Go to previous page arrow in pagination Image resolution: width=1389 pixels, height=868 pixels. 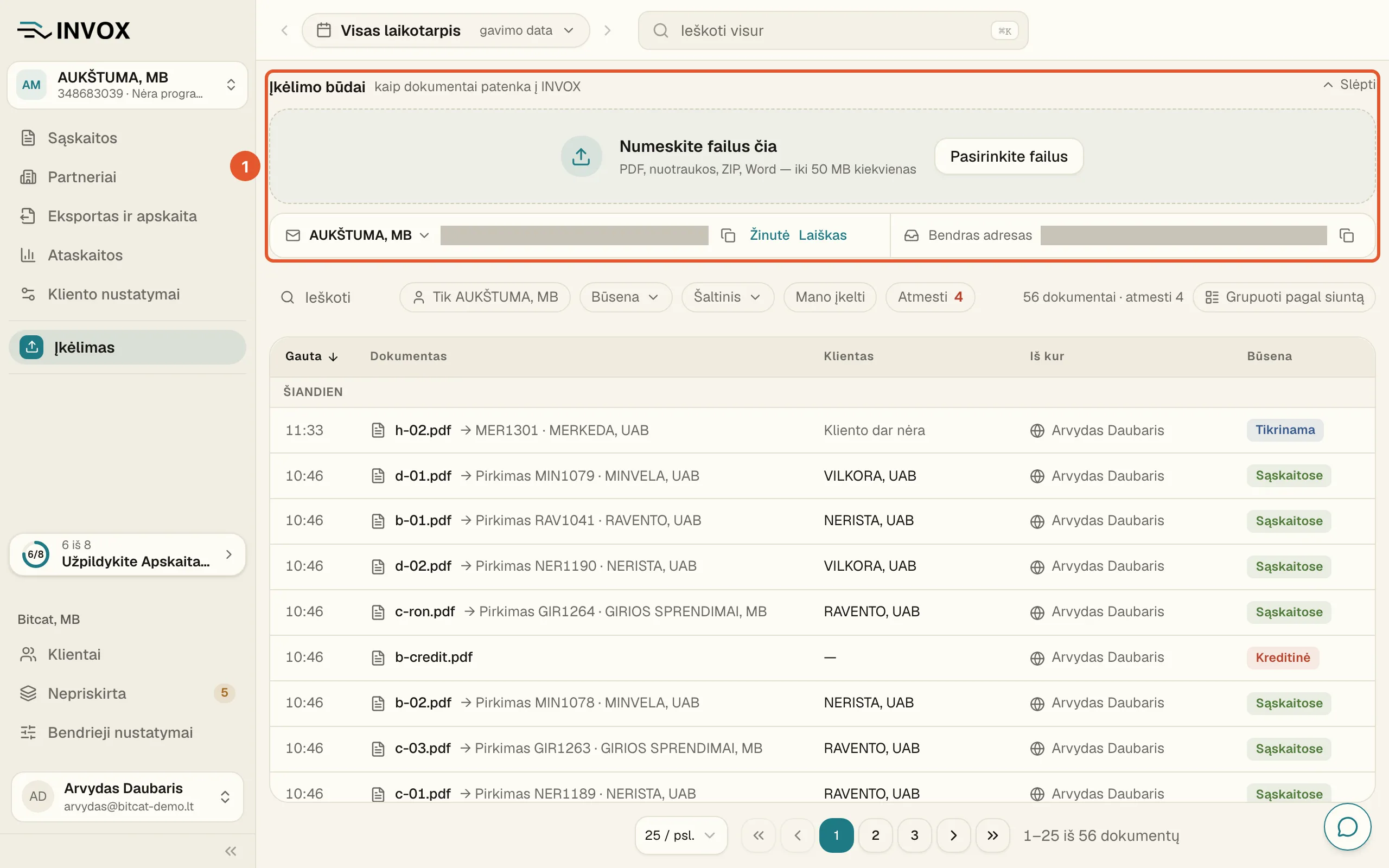(x=797, y=835)
